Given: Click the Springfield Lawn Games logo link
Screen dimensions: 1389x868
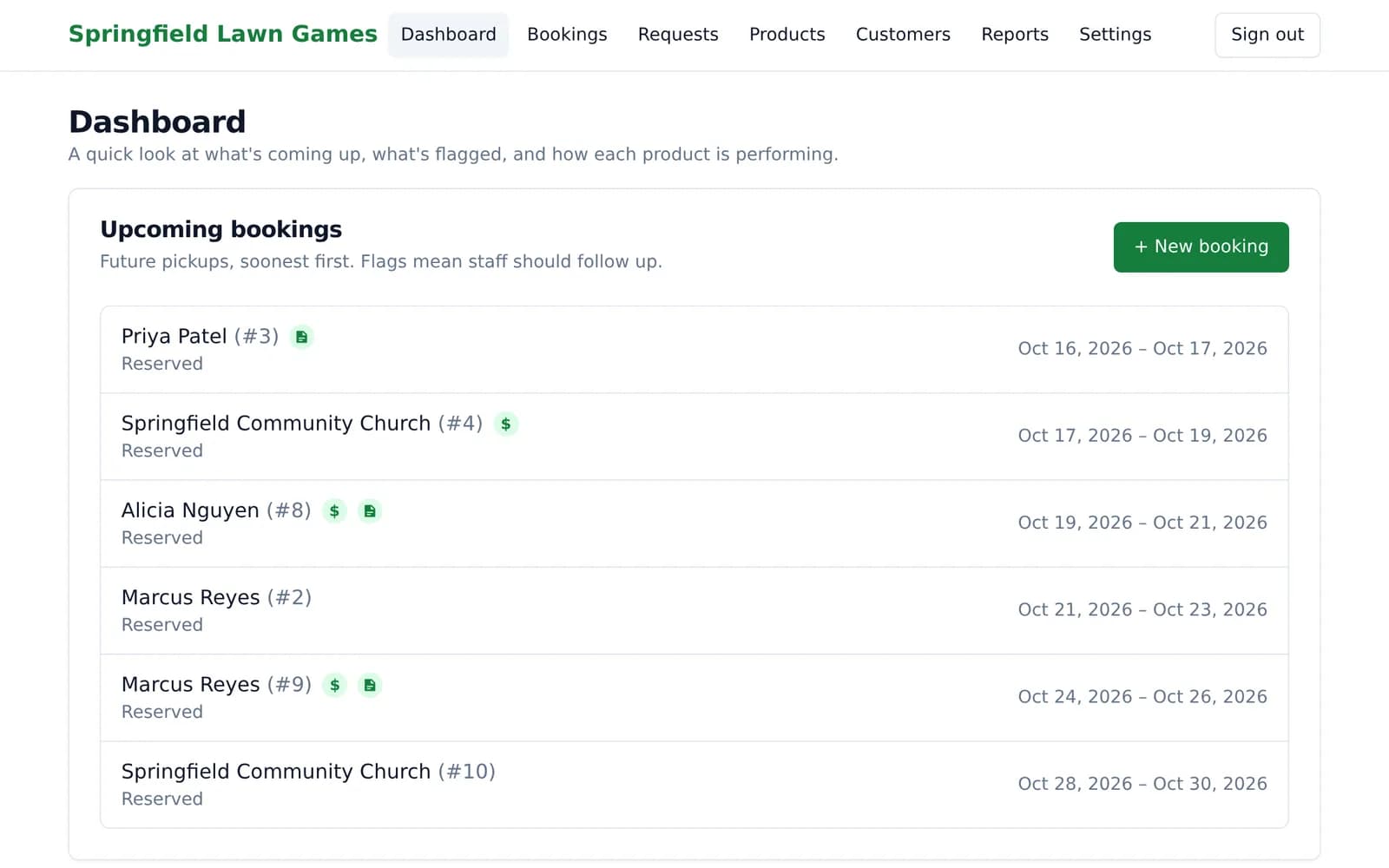Looking at the screenshot, I should click(x=223, y=34).
